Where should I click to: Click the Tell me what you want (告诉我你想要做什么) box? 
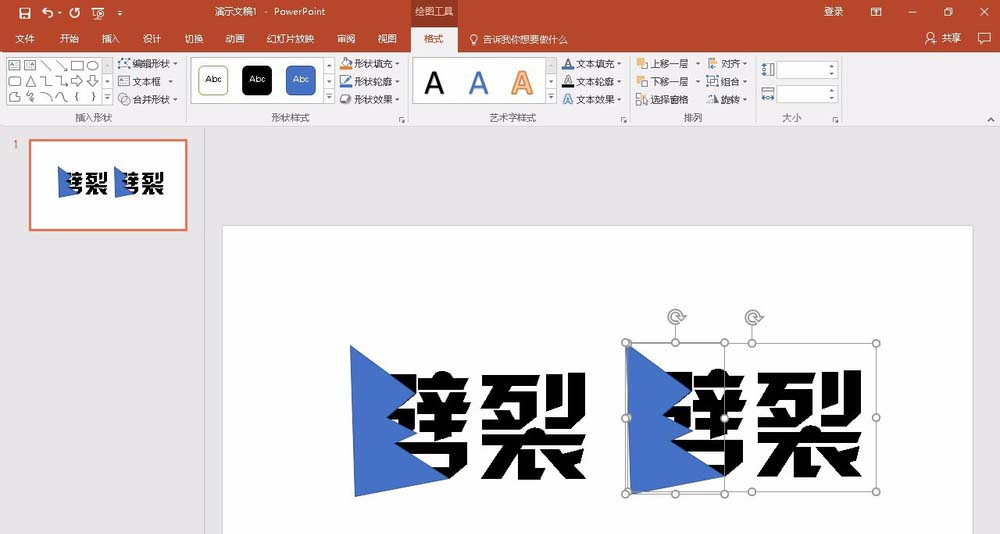pyautogui.click(x=518, y=40)
